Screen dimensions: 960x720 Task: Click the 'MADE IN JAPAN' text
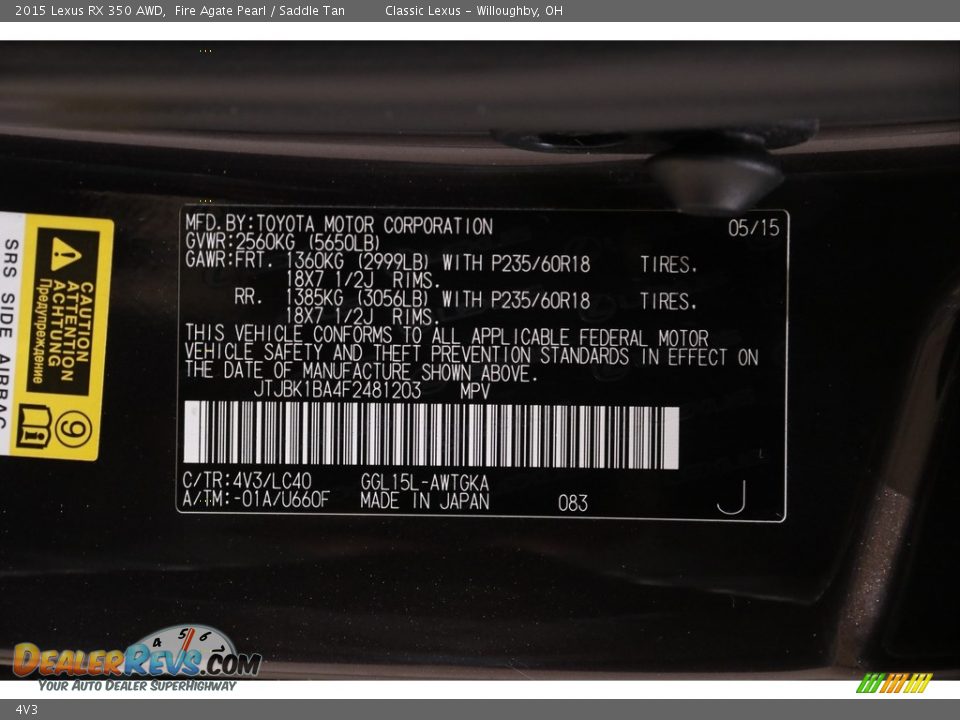click(x=424, y=501)
